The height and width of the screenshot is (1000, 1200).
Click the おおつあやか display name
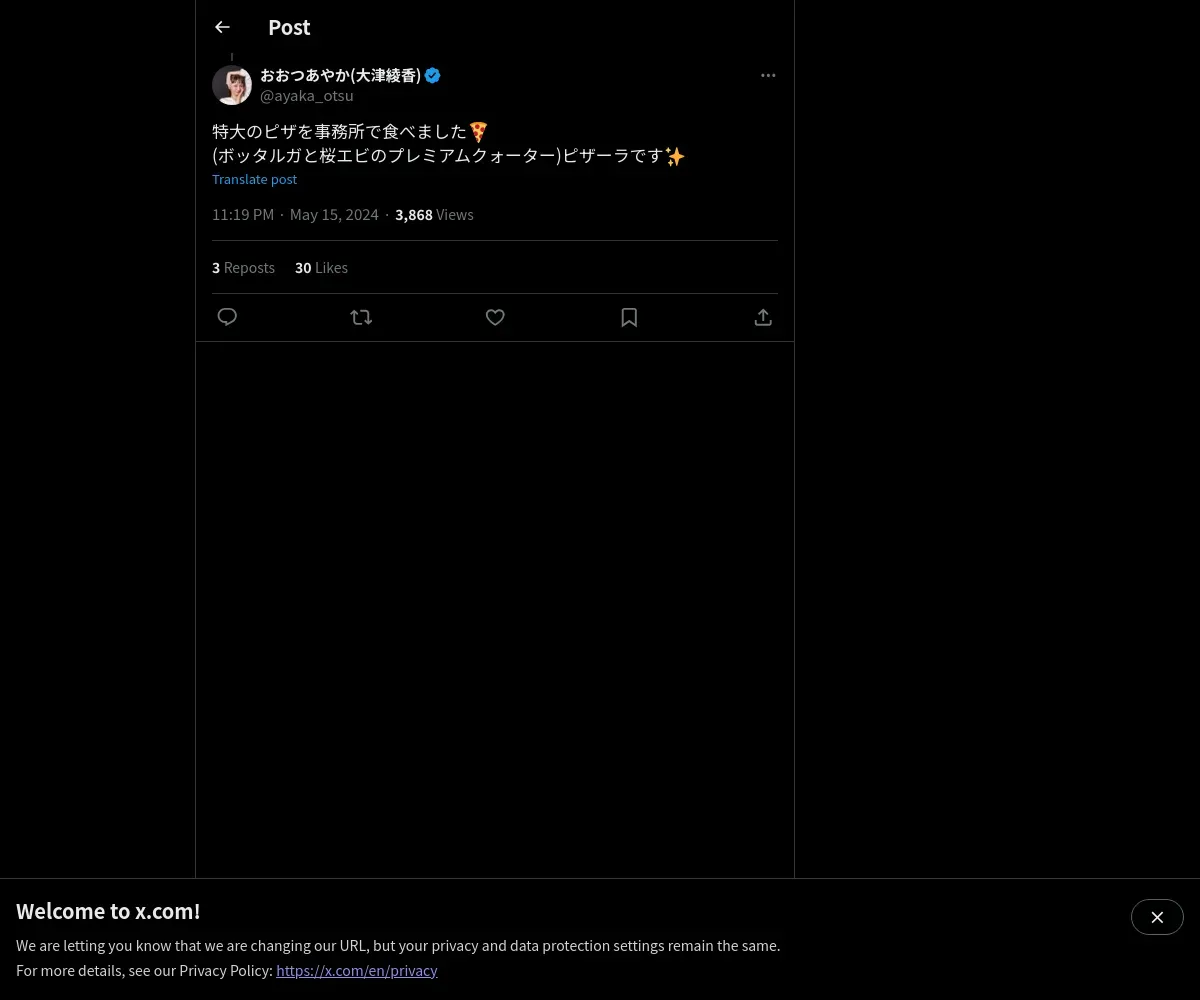pyautogui.click(x=340, y=75)
